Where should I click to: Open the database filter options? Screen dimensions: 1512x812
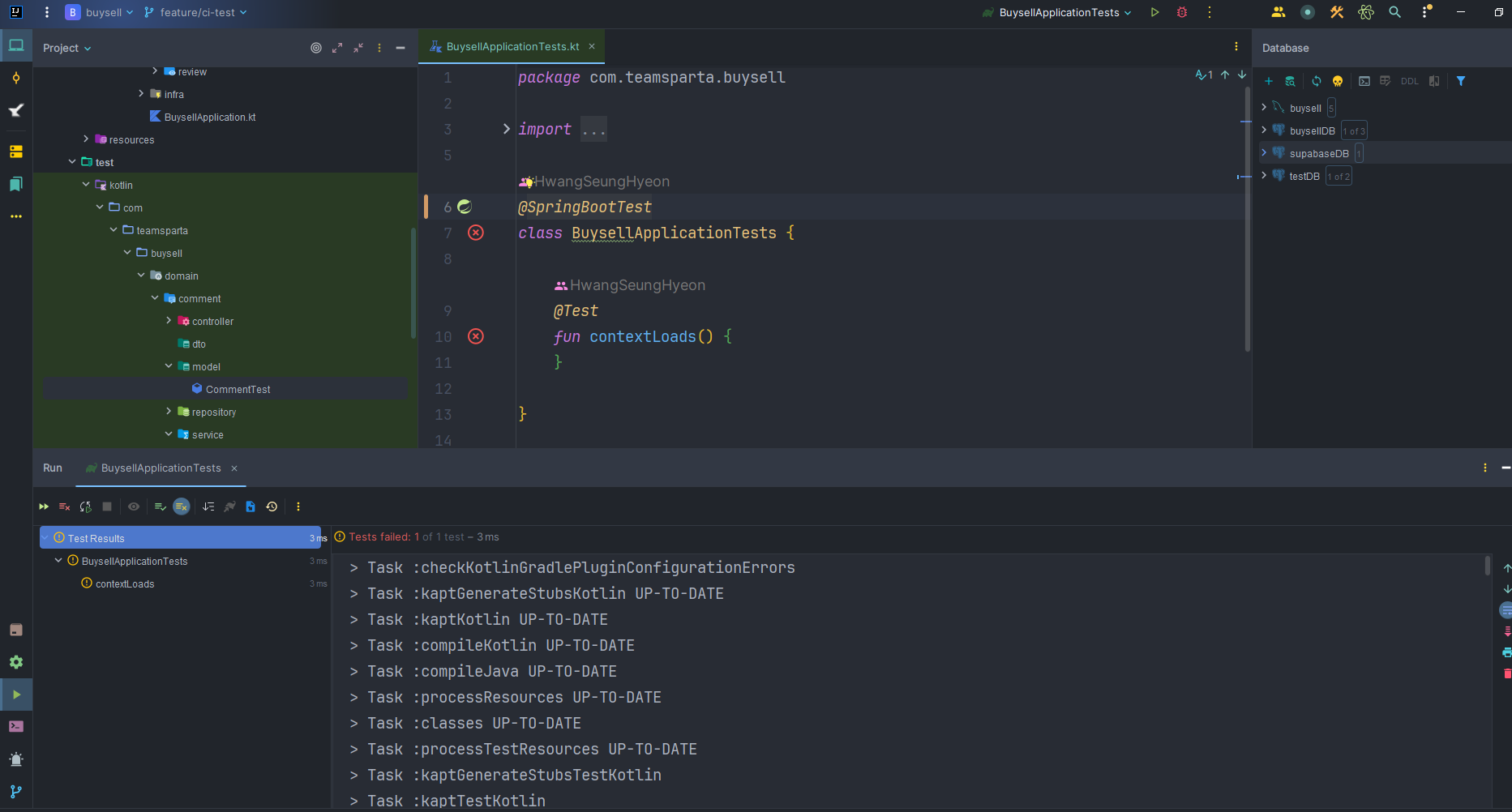point(1461,81)
